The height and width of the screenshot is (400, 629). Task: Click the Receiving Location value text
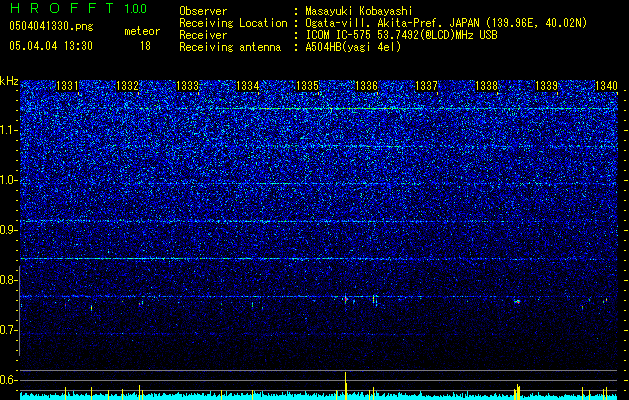pyautogui.click(x=446, y=23)
